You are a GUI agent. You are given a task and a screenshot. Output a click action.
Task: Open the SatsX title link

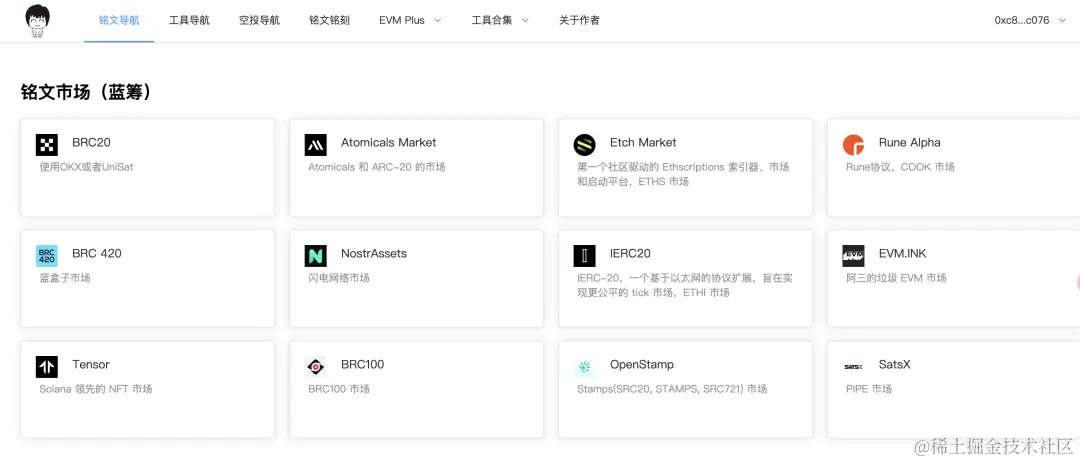click(895, 364)
